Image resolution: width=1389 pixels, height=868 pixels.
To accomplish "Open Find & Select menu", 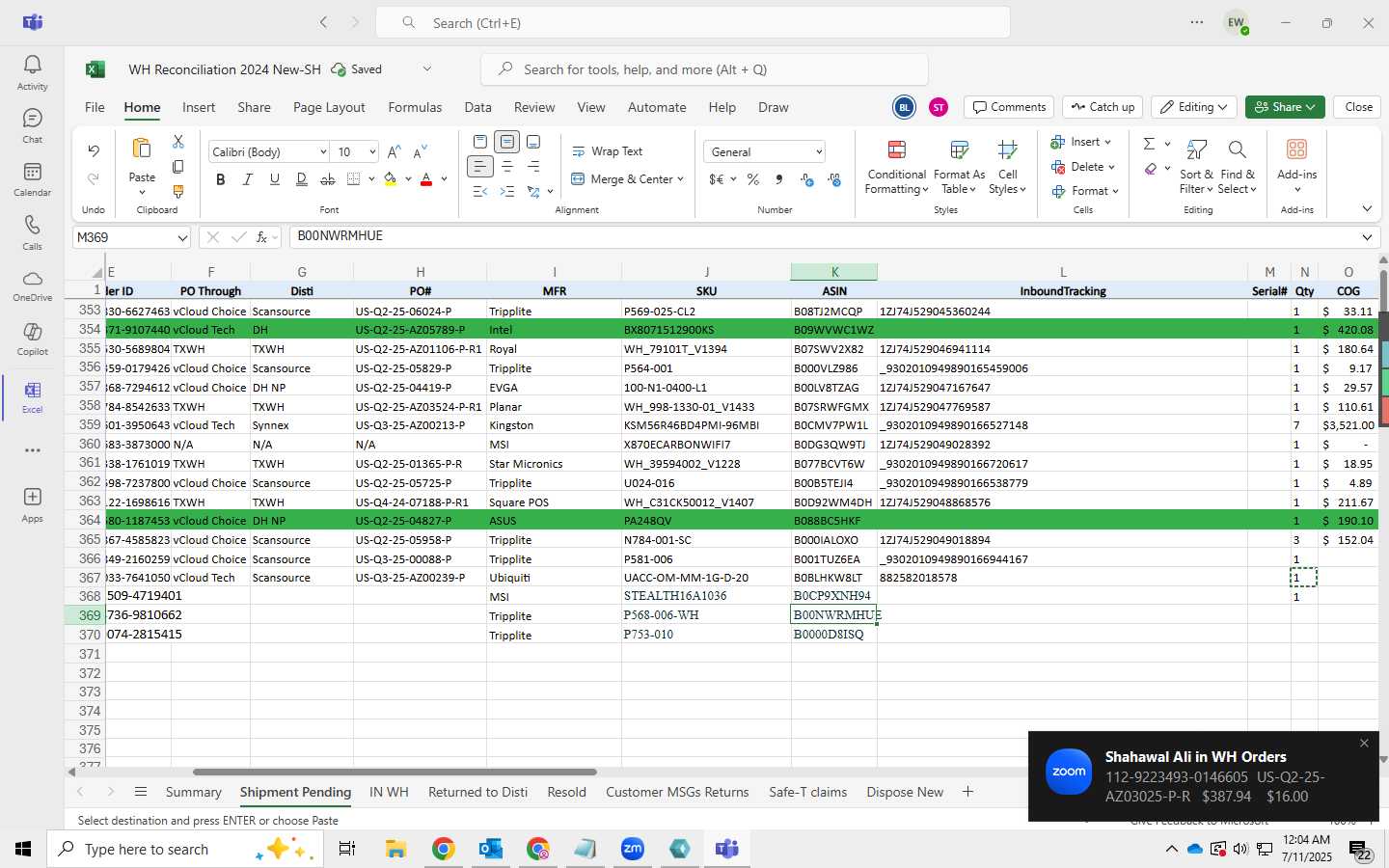I will (x=1237, y=167).
